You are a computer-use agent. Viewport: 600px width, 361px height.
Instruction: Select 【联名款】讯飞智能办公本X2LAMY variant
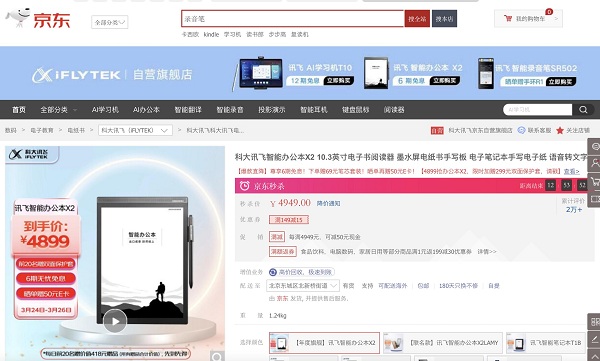point(443,343)
